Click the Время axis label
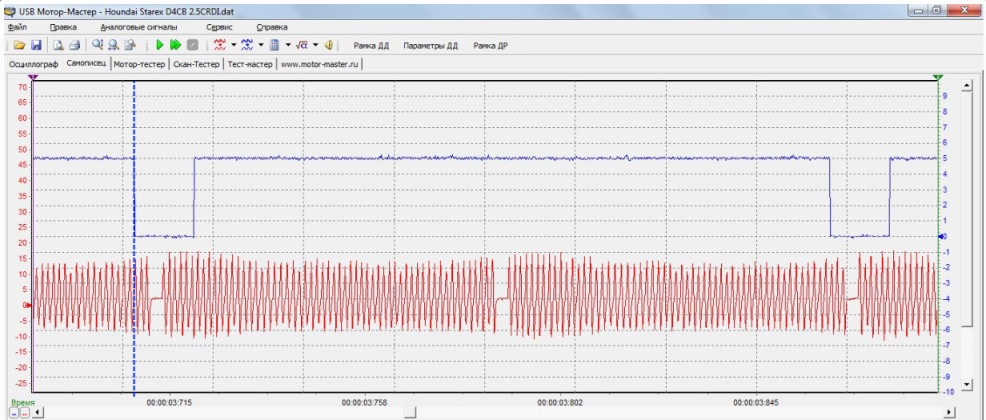Image resolution: width=986 pixels, height=420 pixels. (23, 402)
